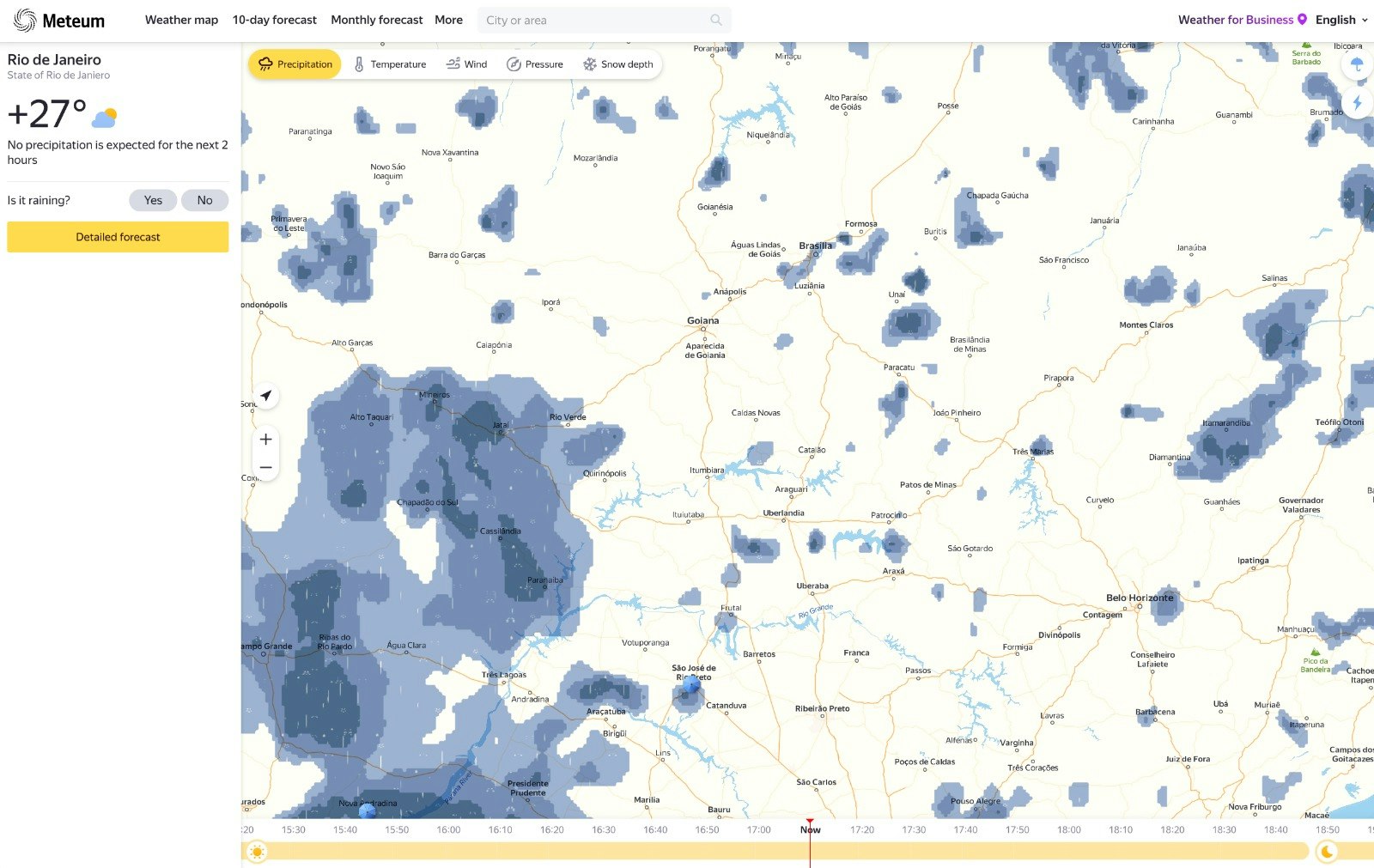Click the locate-me arrow icon on map
The image size is (1374, 868).
(266, 395)
